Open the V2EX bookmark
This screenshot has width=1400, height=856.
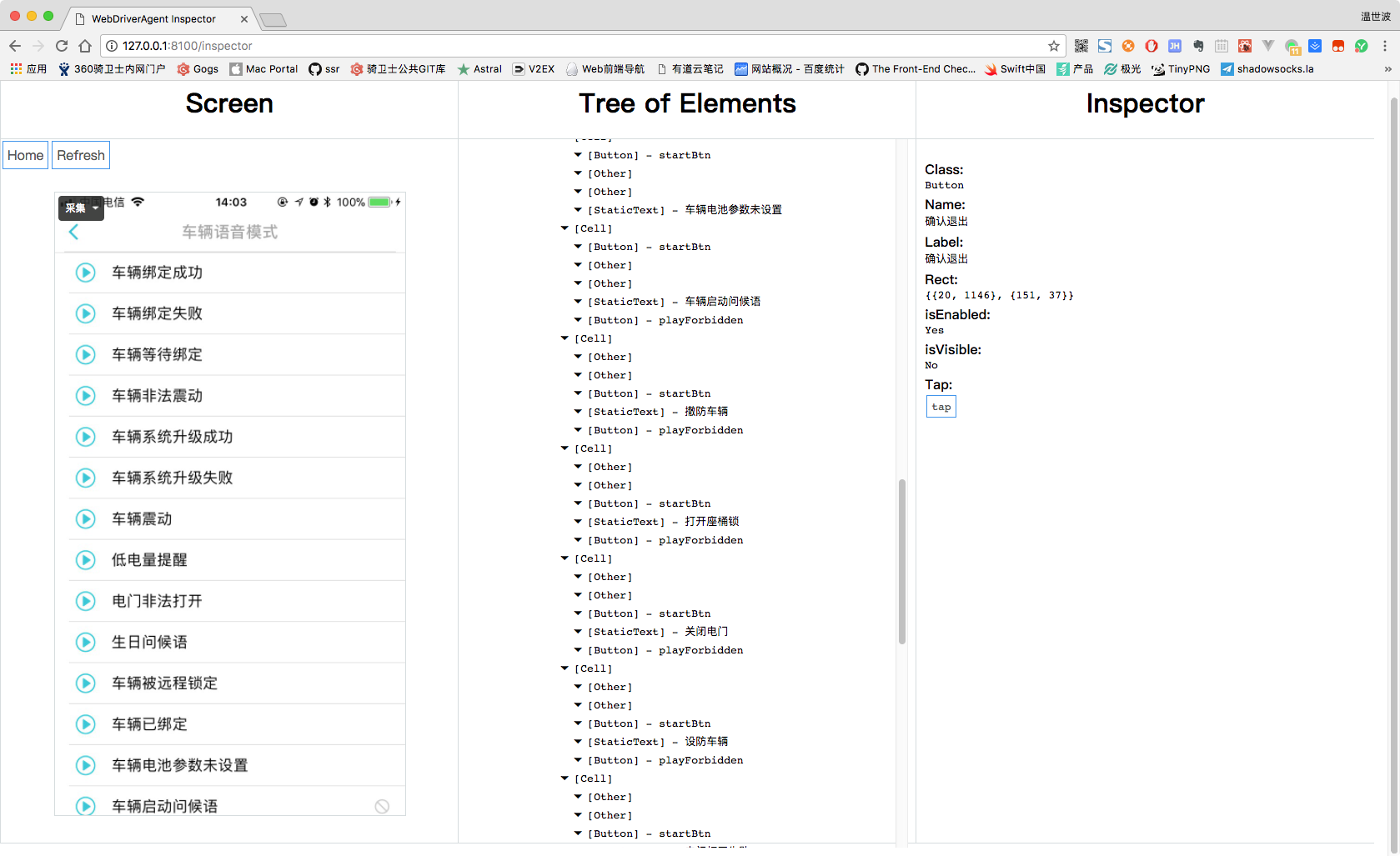point(534,69)
